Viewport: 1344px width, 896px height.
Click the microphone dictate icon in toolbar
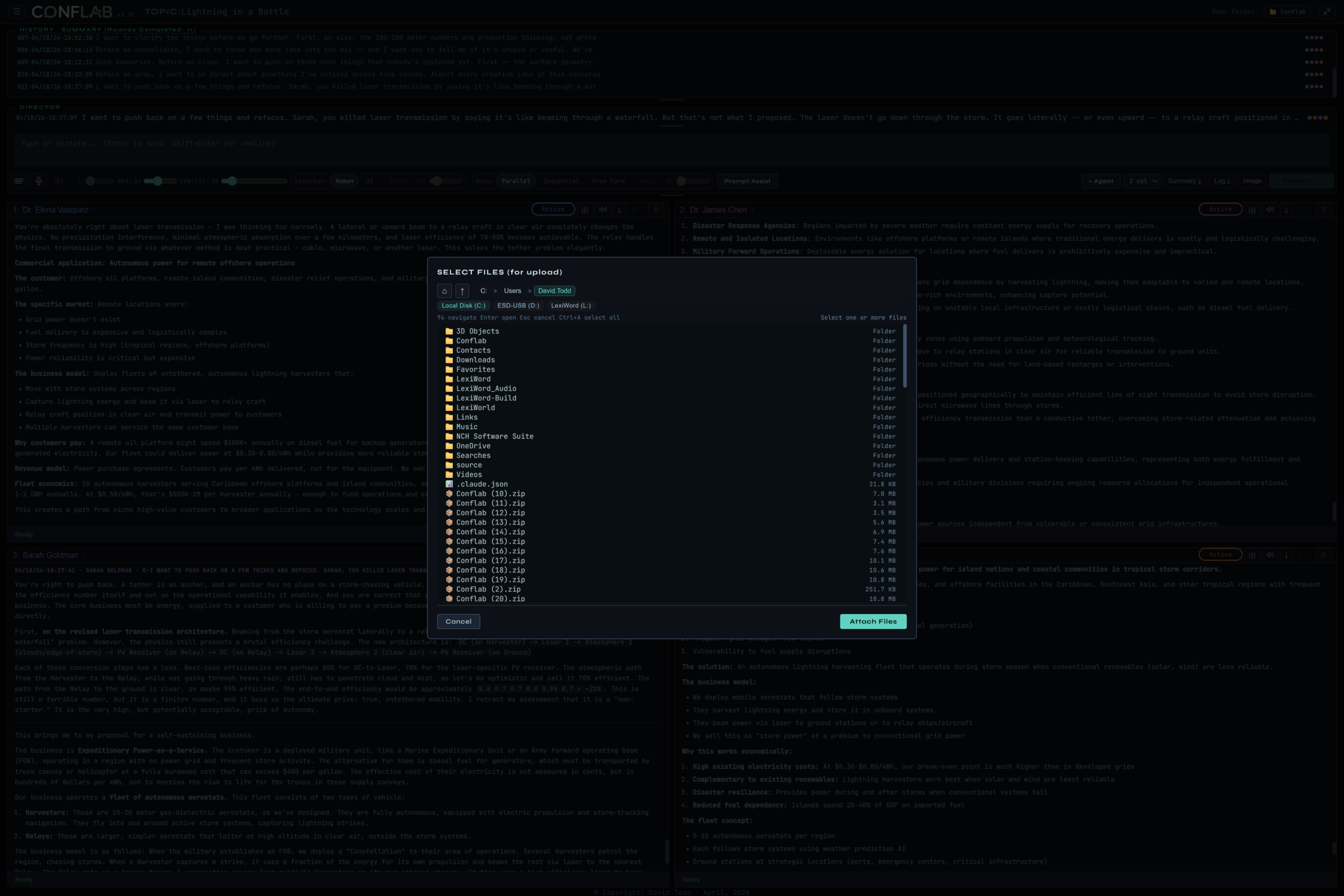pyautogui.click(x=39, y=181)
